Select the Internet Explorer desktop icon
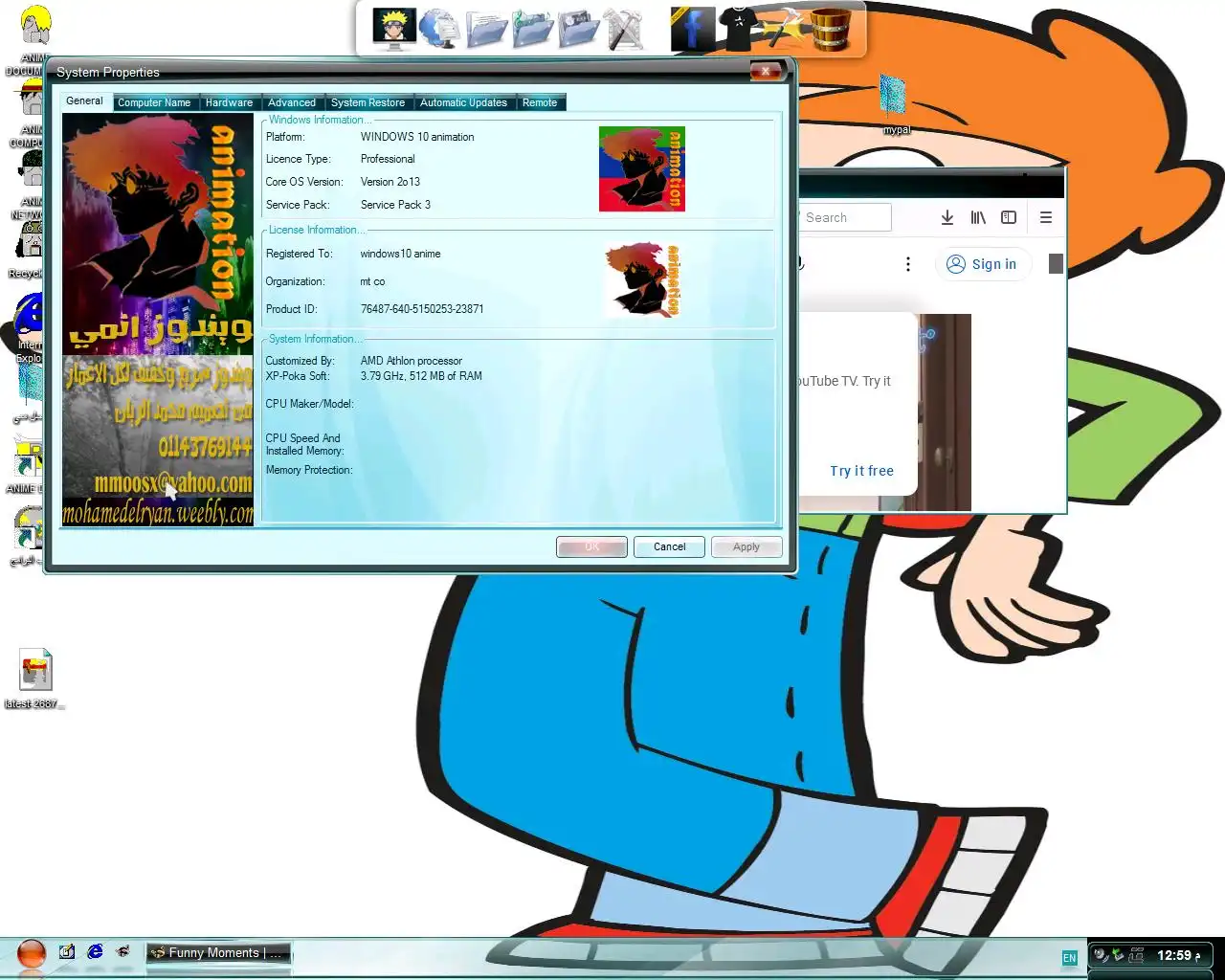Screen dimensions: 1225x980 (x=29, y=325)
